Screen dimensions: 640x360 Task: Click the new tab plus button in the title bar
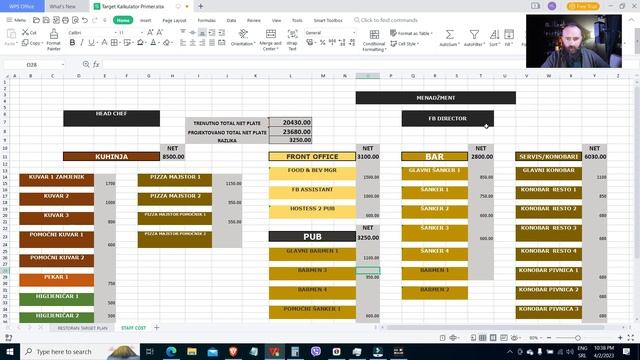click(200, 6)
